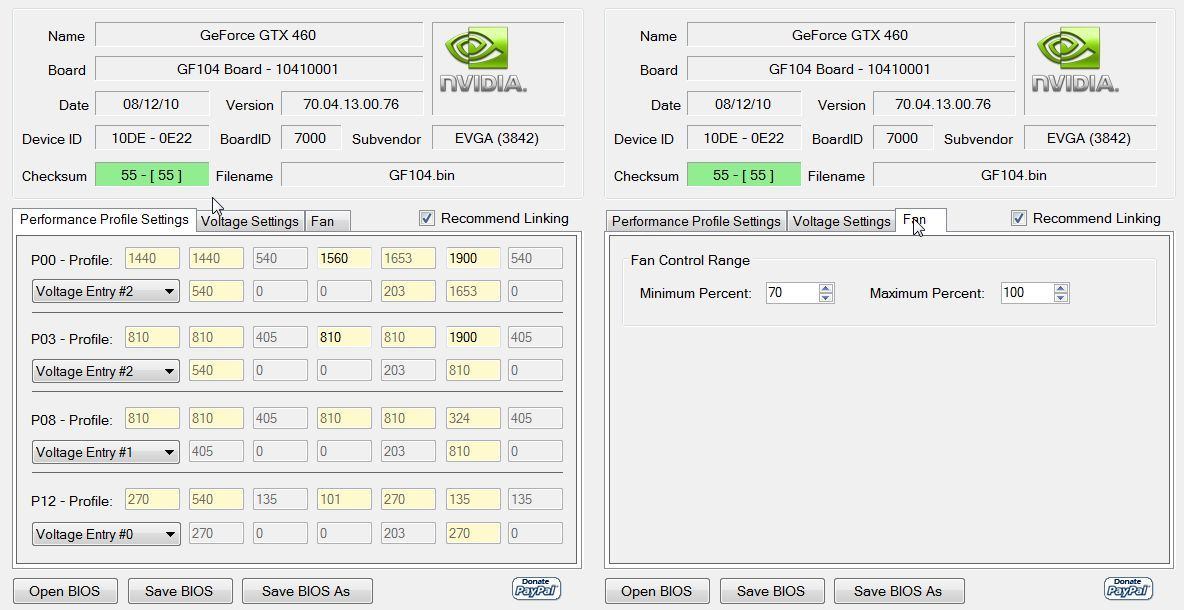Click the Minimum Percent field showing 70
Screen dimensions: 1184x610
pos(792,293)
